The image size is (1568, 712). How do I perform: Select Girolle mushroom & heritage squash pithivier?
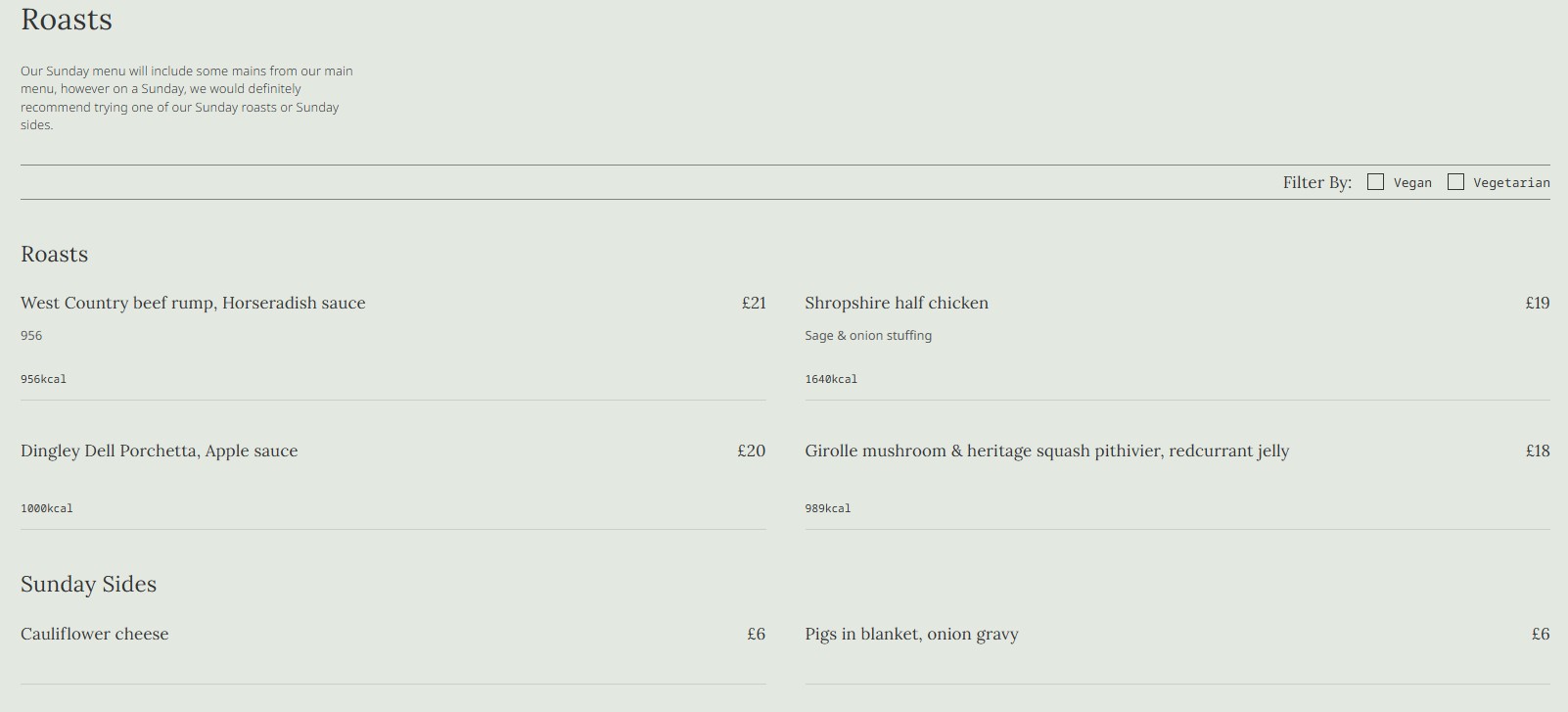(x=1046, y=451)
